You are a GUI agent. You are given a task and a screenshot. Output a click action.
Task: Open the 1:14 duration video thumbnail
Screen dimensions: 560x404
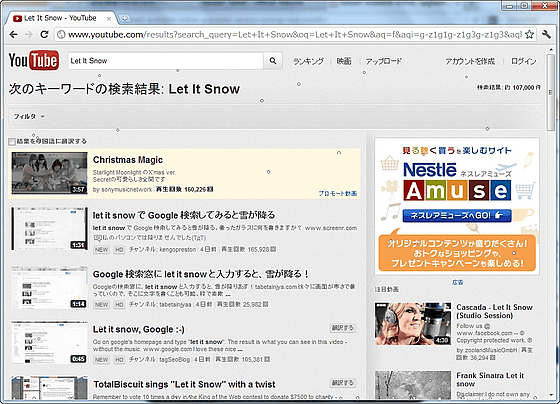coord(49,288)
